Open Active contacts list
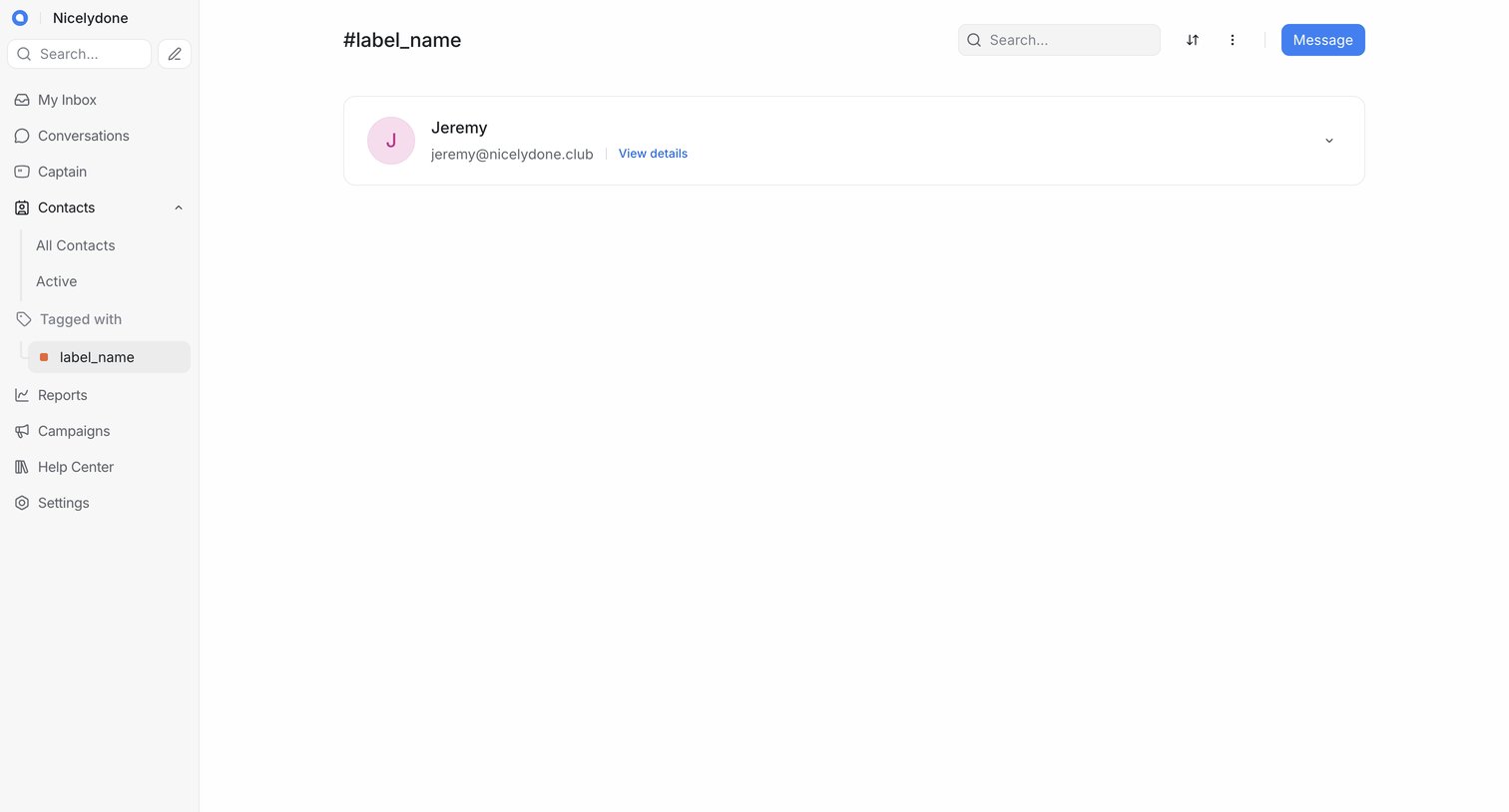 click(57, 281)
